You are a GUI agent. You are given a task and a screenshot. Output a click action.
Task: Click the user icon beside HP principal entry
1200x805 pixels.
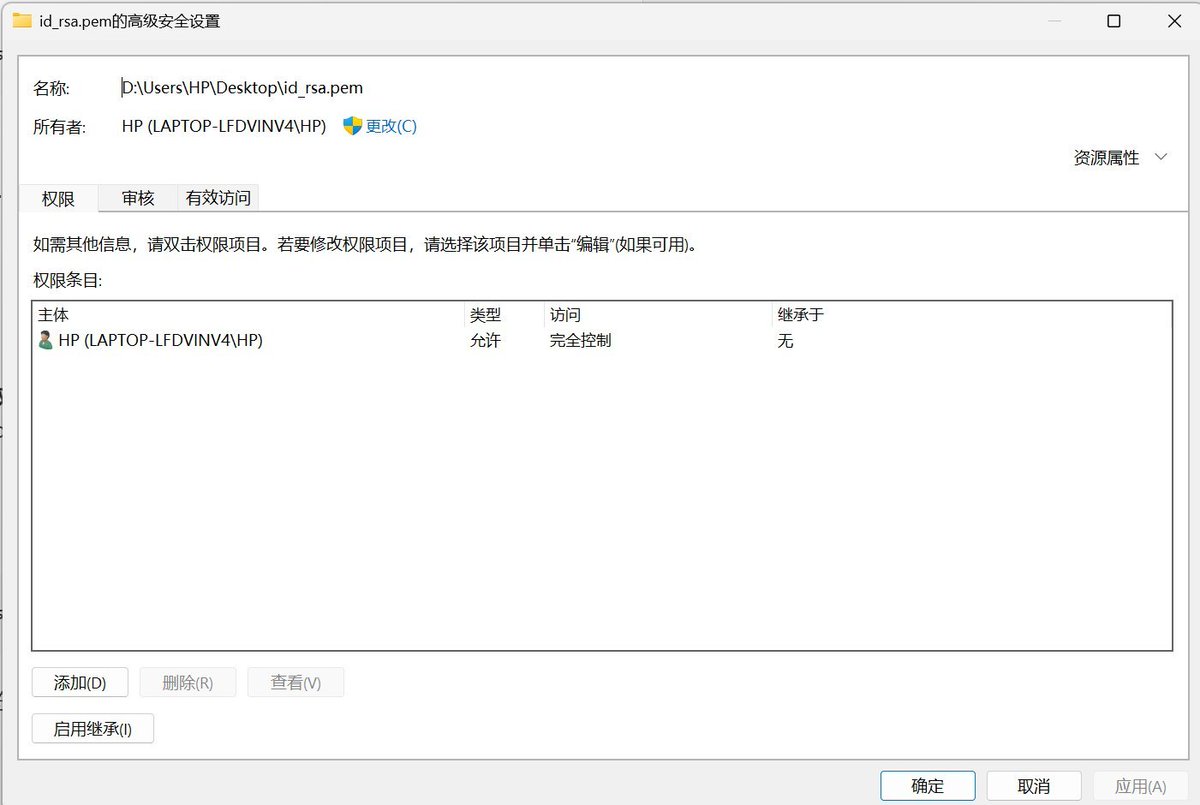click(45, 340)
